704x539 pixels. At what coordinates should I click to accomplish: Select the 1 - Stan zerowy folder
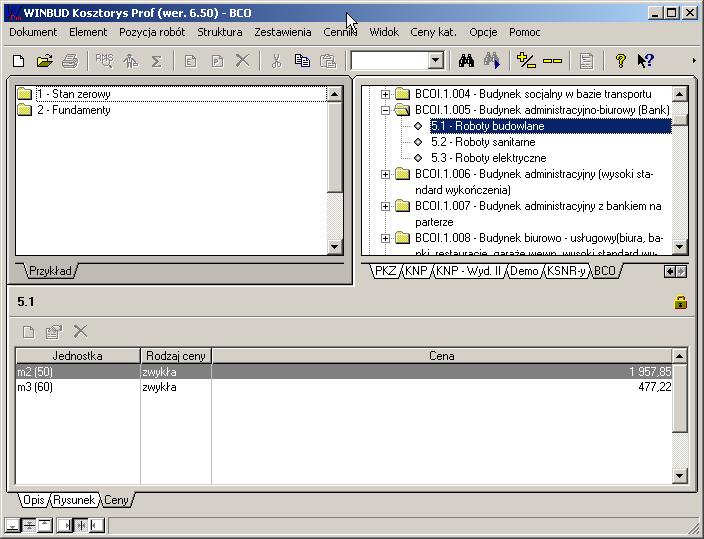[x=74, y=94]
